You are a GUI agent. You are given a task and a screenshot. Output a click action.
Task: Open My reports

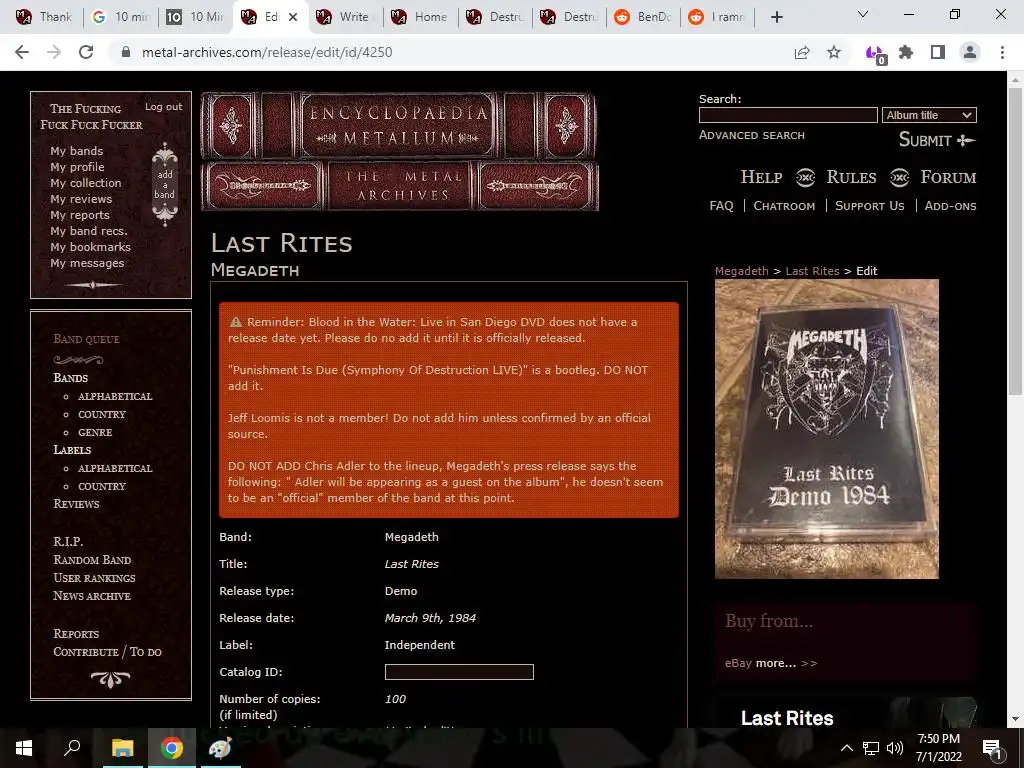click(80, 215)
